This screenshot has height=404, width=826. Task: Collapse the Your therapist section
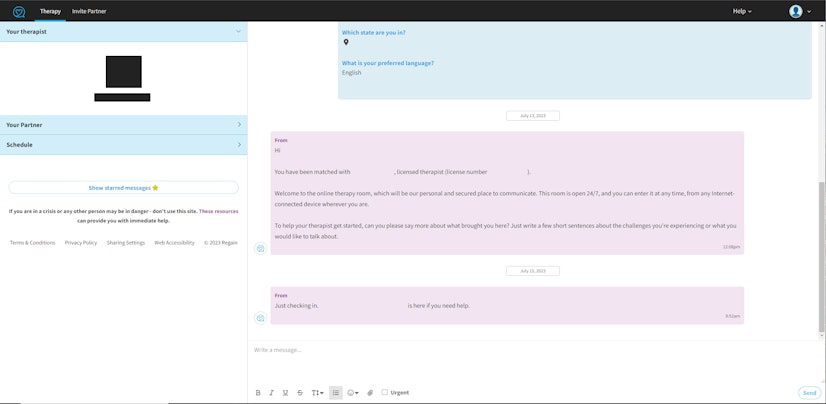pyautogui.click(x=123, y=32)
